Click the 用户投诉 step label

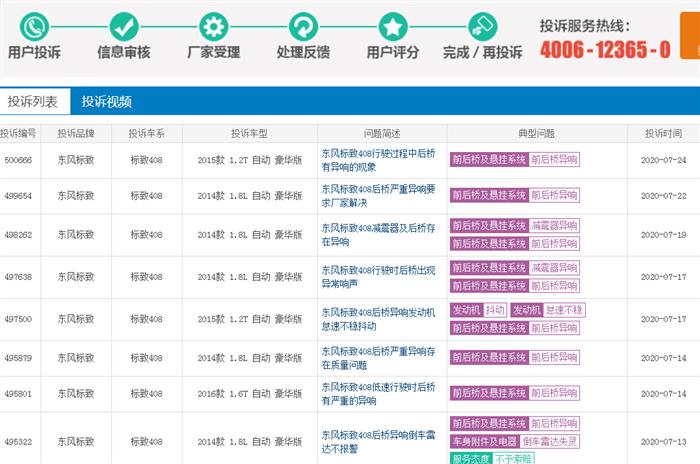(x=34, y=52)
